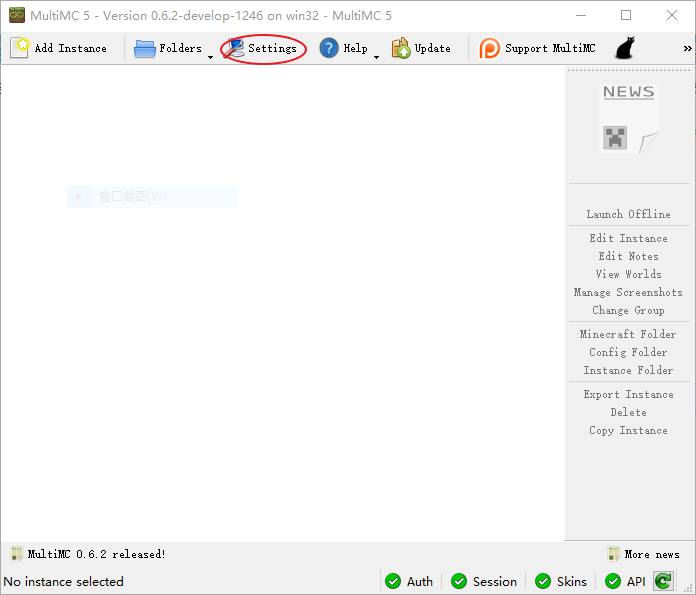Click the Update toolbar label

[433, 48]
